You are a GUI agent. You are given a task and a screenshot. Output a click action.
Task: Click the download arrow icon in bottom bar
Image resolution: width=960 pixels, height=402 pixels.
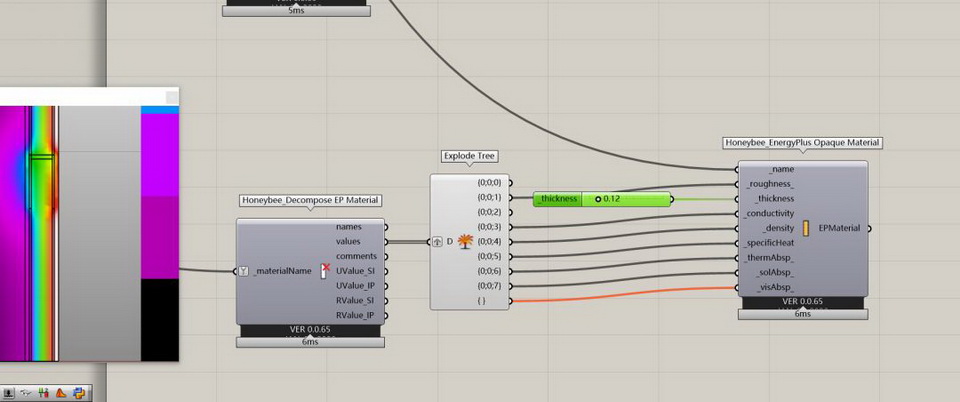tap(9, 393)
